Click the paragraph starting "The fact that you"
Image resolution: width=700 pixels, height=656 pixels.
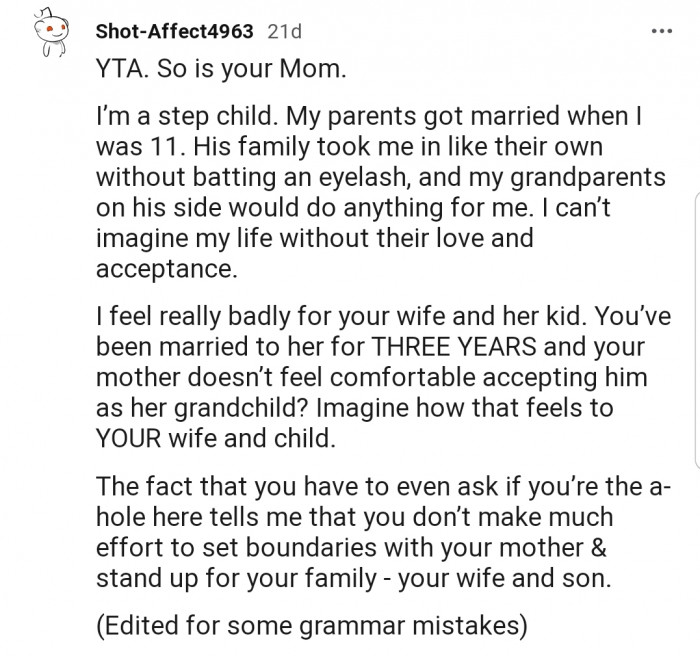(x=383, y=532)
